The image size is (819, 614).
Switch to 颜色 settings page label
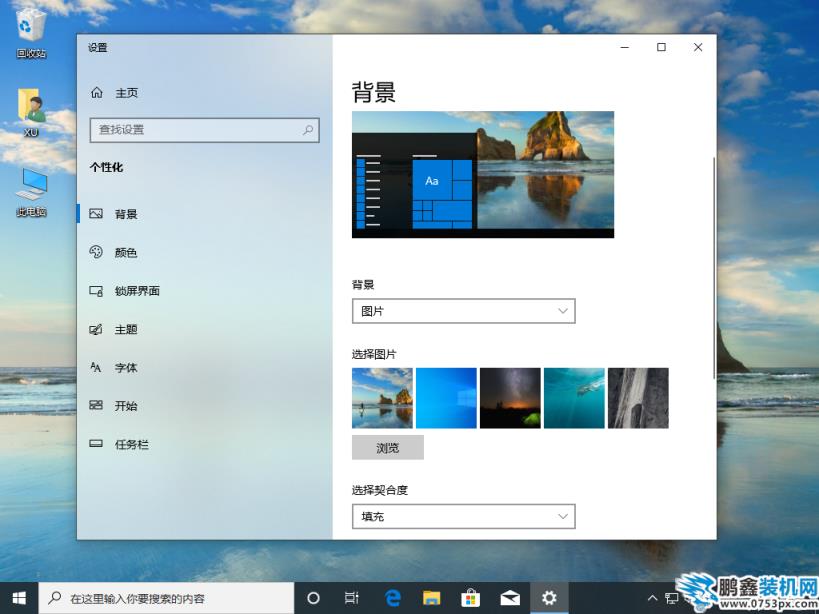126,253
